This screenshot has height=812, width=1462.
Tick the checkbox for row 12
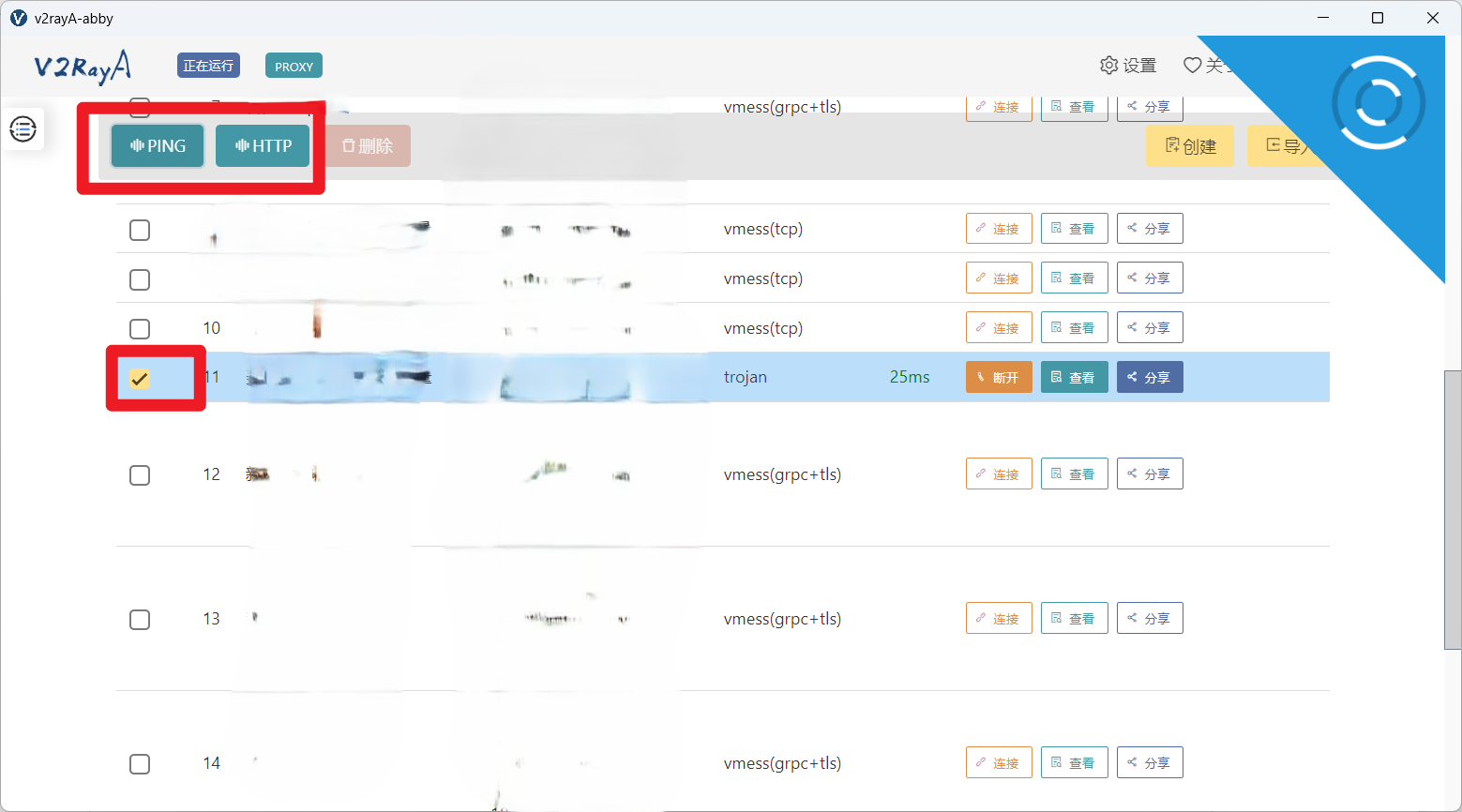[140, 475]
